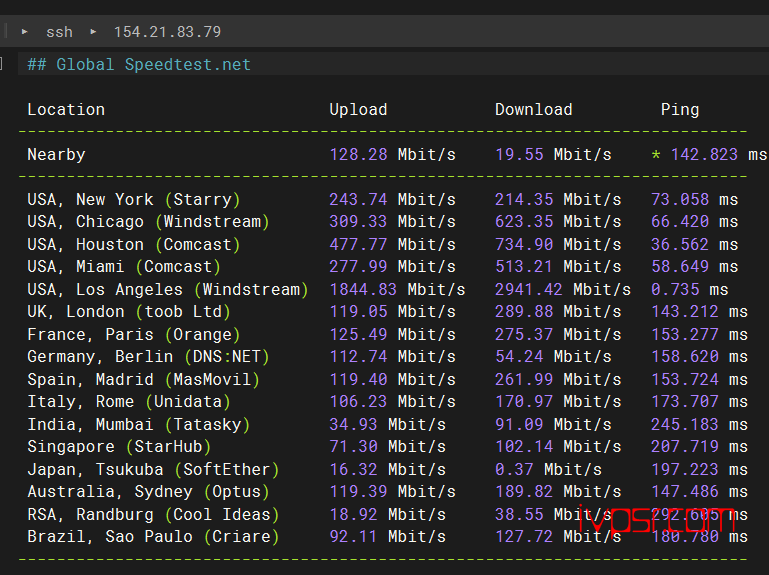Select the UK, London (toob Ltd) label
This screenshot has height=575, width=769.
pyautogui.click(x=129, y=312)
